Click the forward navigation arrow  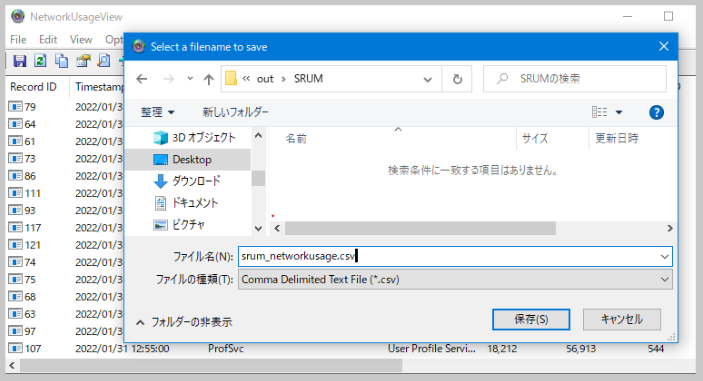[169, 79]
